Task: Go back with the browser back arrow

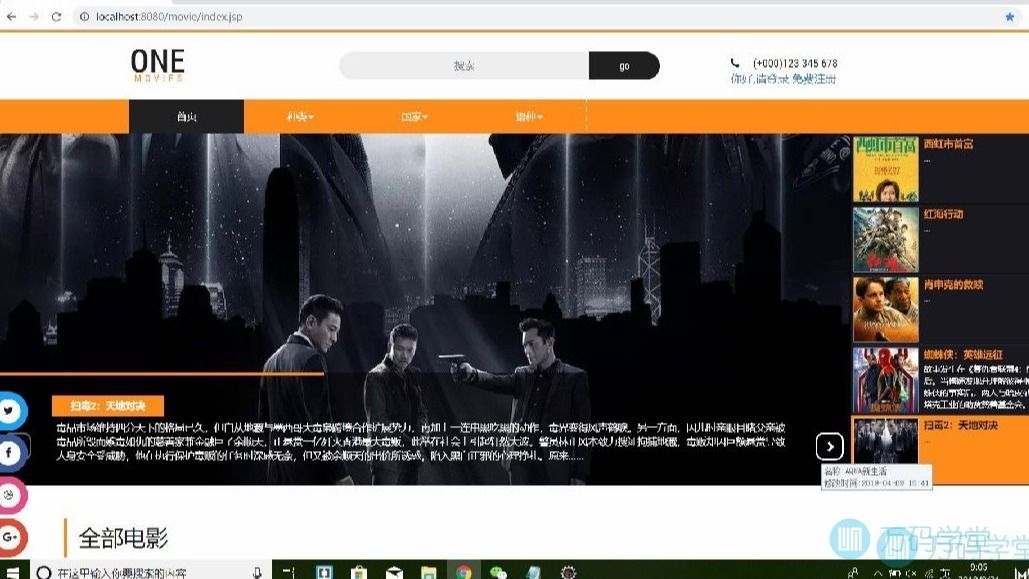Action: (x=11, y=16)
